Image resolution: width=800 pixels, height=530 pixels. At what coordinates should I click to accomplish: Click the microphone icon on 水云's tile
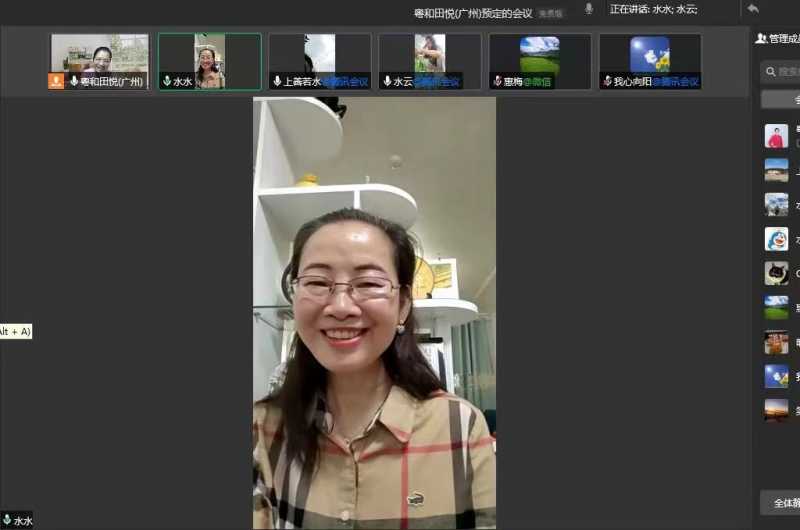click(387, 81)
